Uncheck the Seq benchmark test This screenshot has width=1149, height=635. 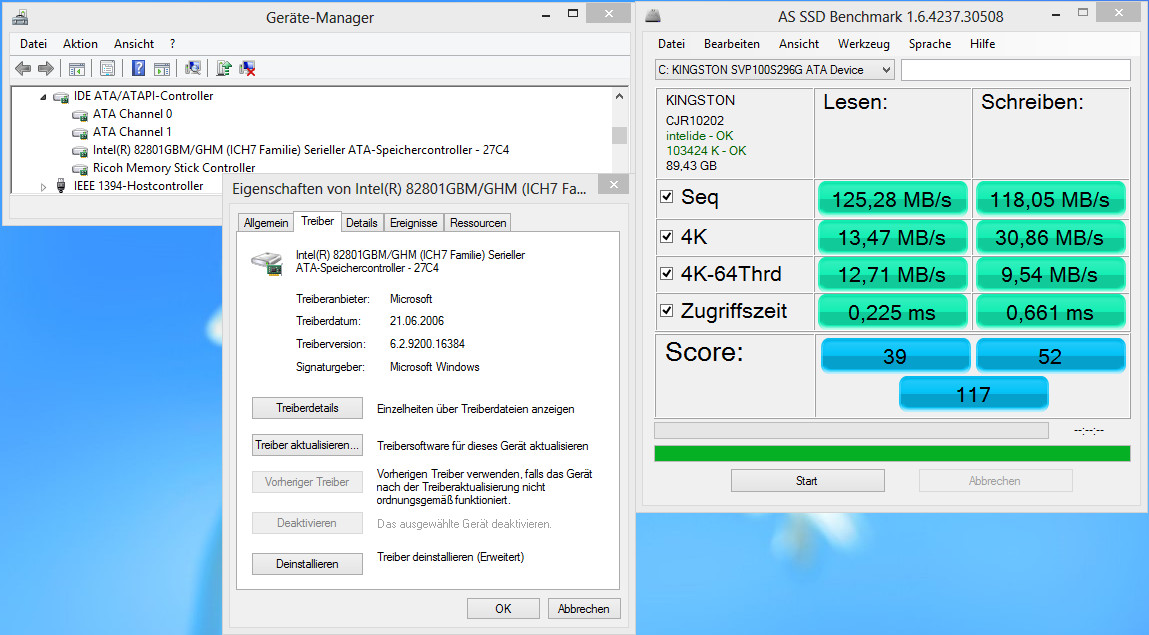pyautogui.click(x=666, y=196)
